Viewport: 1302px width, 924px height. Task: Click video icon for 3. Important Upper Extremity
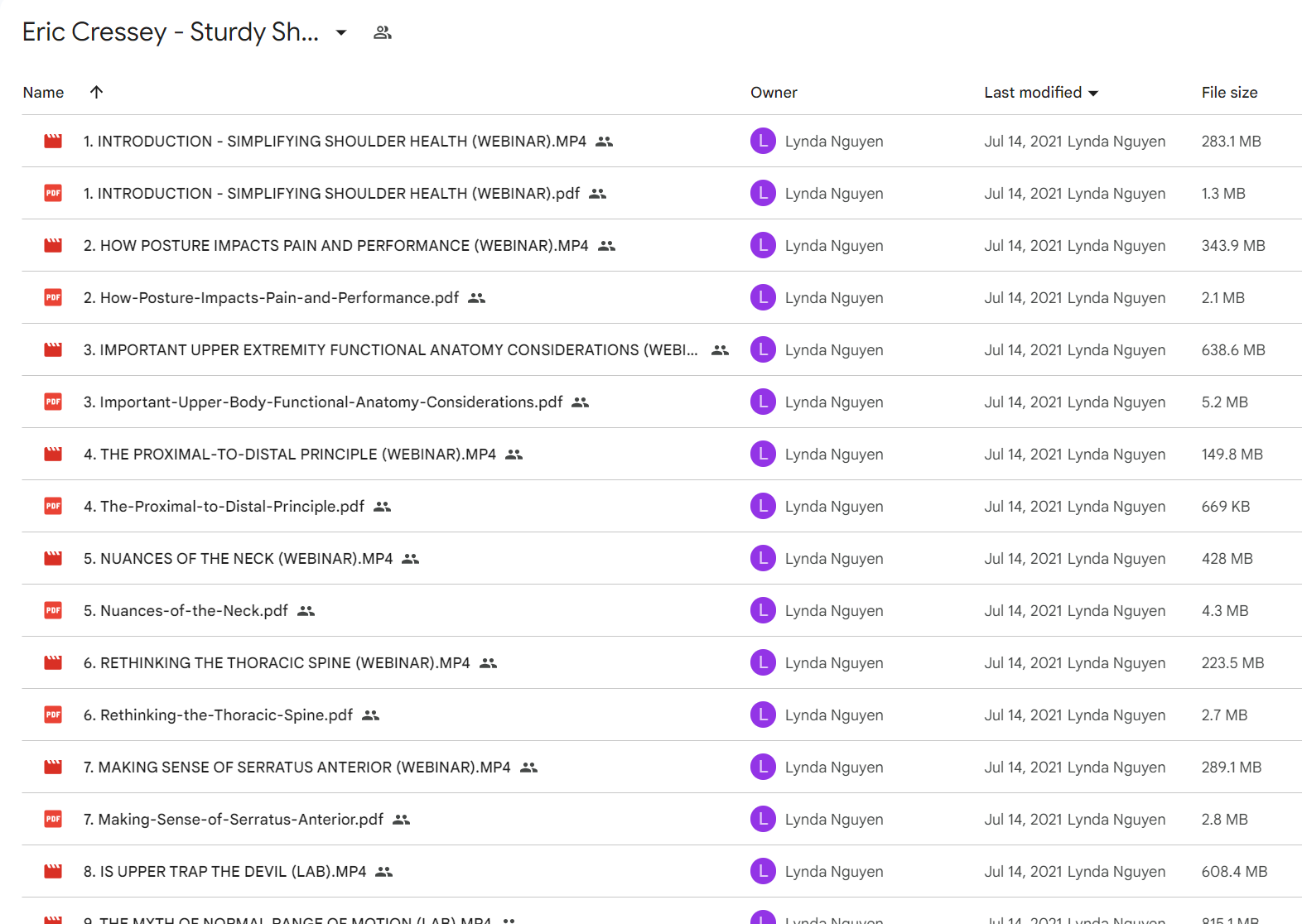53,350
